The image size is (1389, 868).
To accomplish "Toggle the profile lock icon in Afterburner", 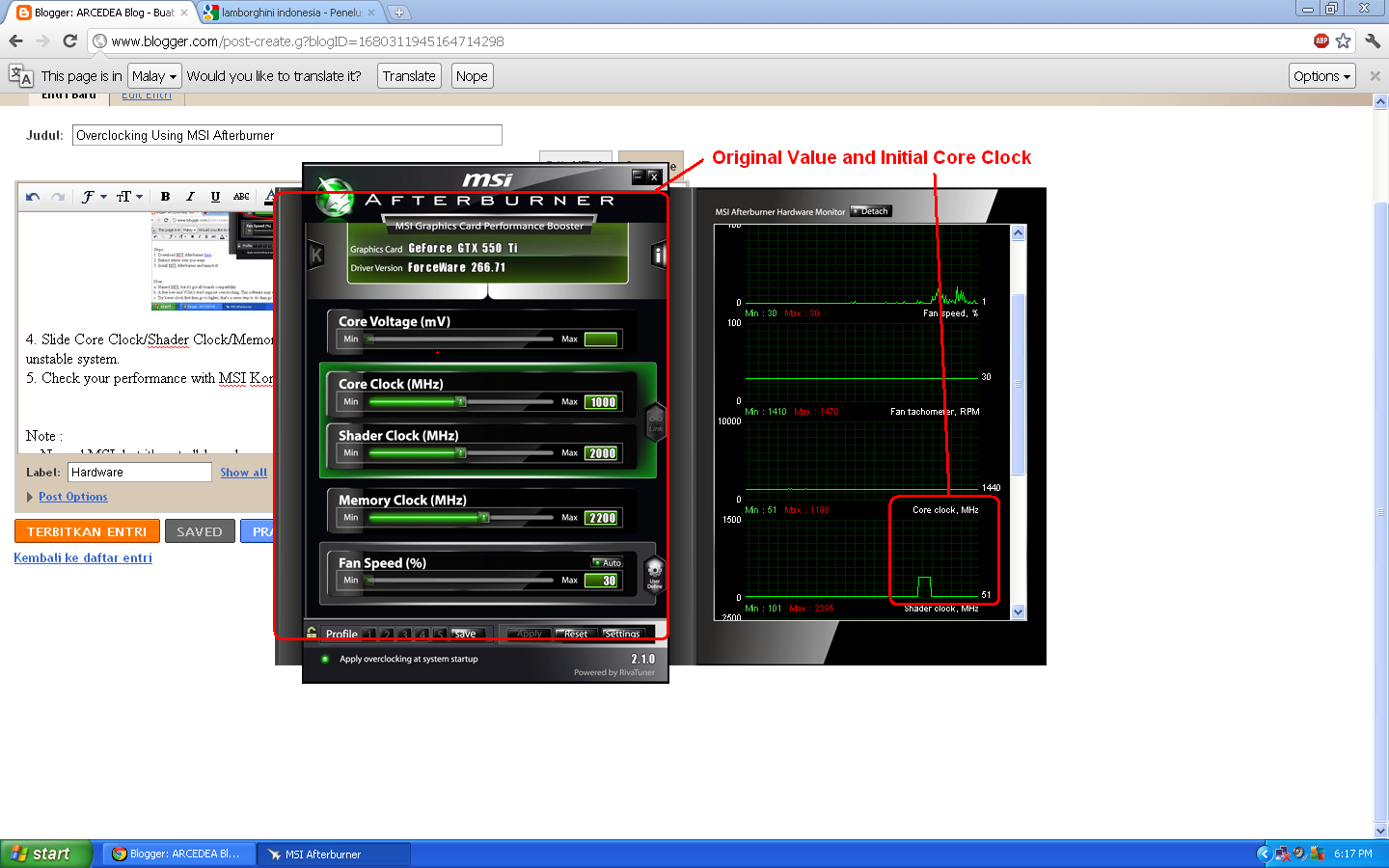I will 312,633.
